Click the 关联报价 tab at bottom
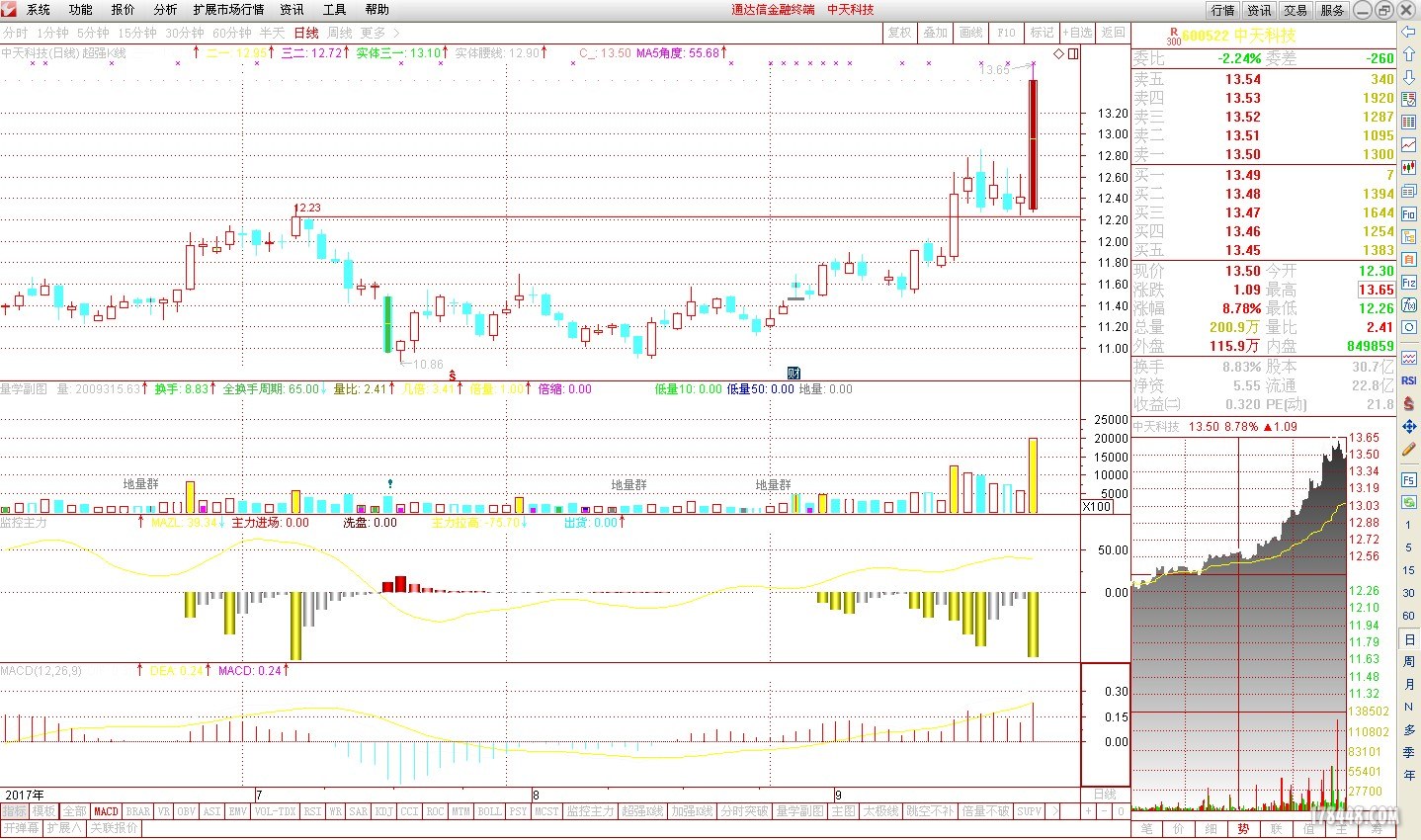 pos(116,828)
